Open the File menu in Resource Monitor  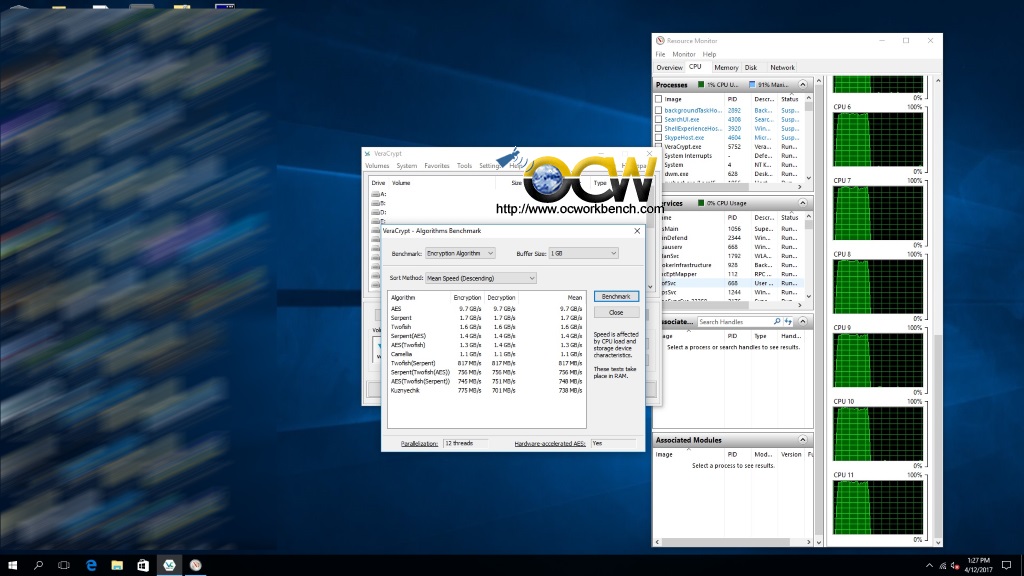(x=660, y=54)
